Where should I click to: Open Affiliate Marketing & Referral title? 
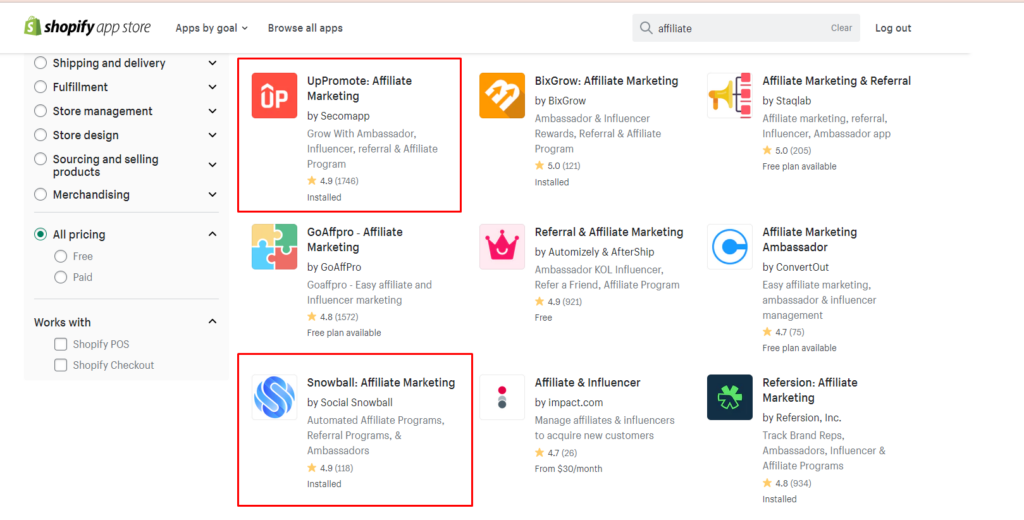tap(837, 81)
